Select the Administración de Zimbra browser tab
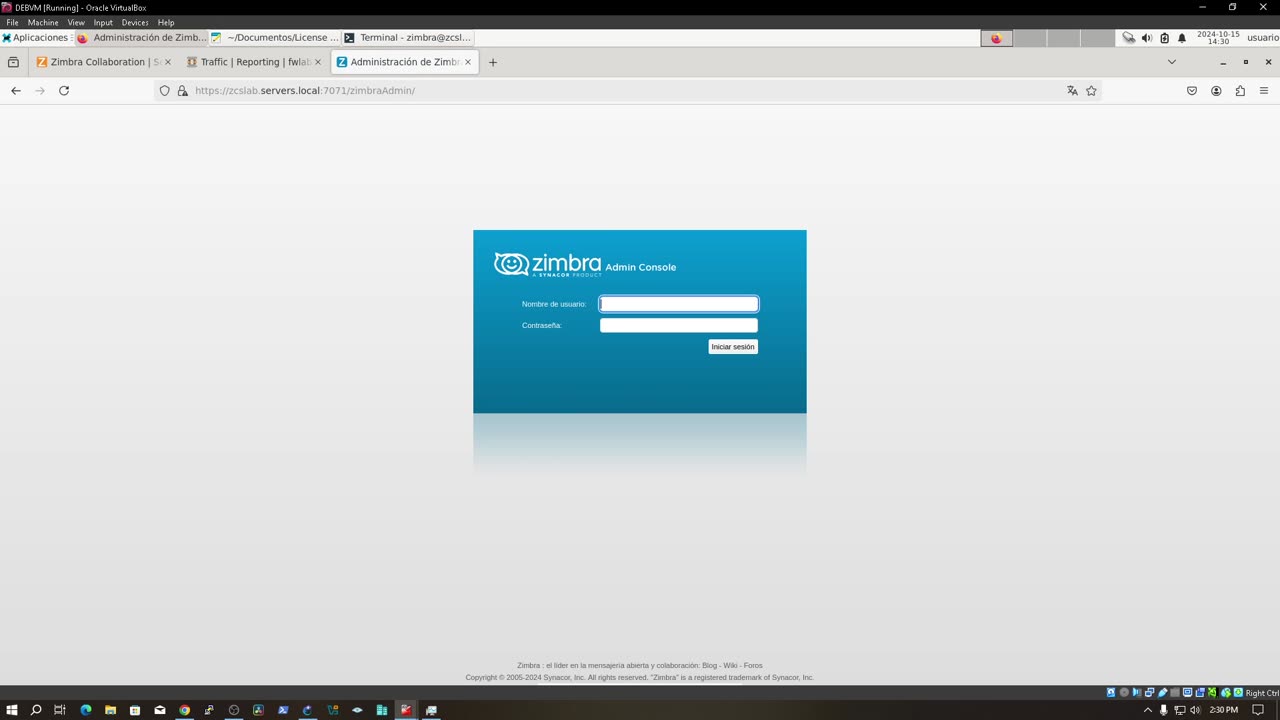The image size is (1280, 720). (404, 62)
